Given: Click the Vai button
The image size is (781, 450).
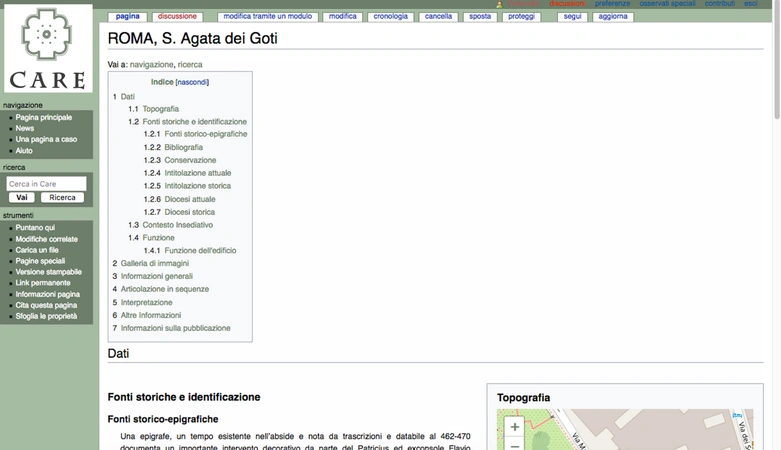Looking at the screenshot, I should click(x=22, y=197).
